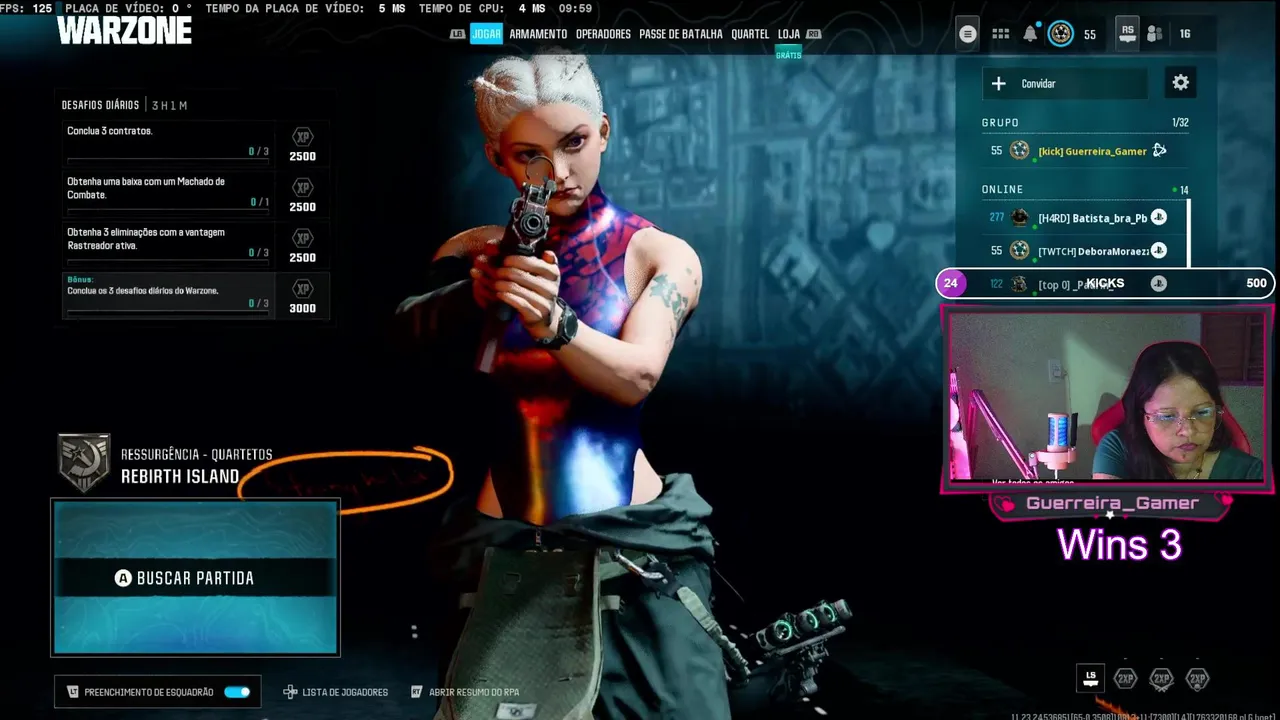
Task: Click the streamer webcam overlay
Action: 1107,398
